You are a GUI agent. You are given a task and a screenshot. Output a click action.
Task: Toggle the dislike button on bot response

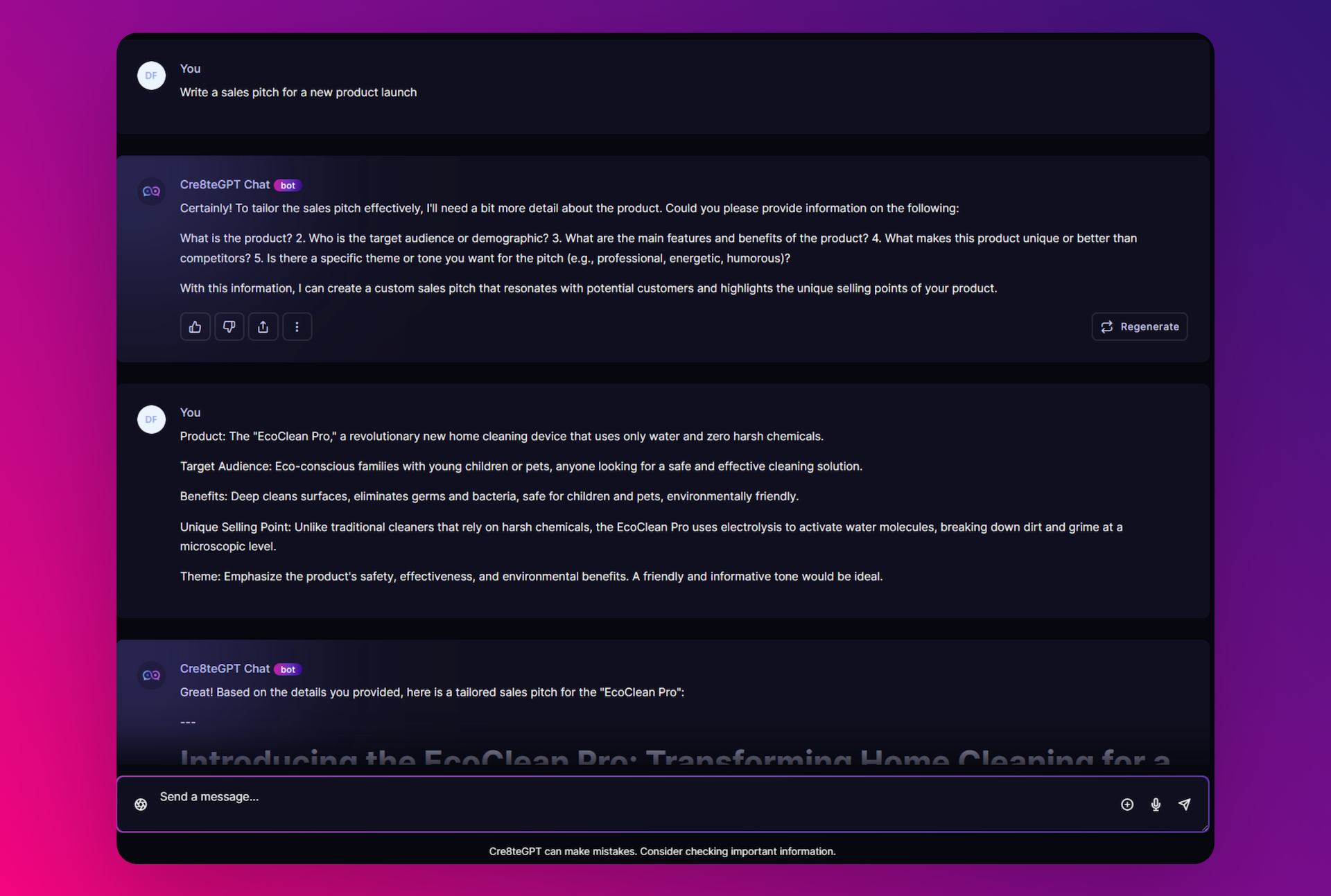[x=229, y=326]
